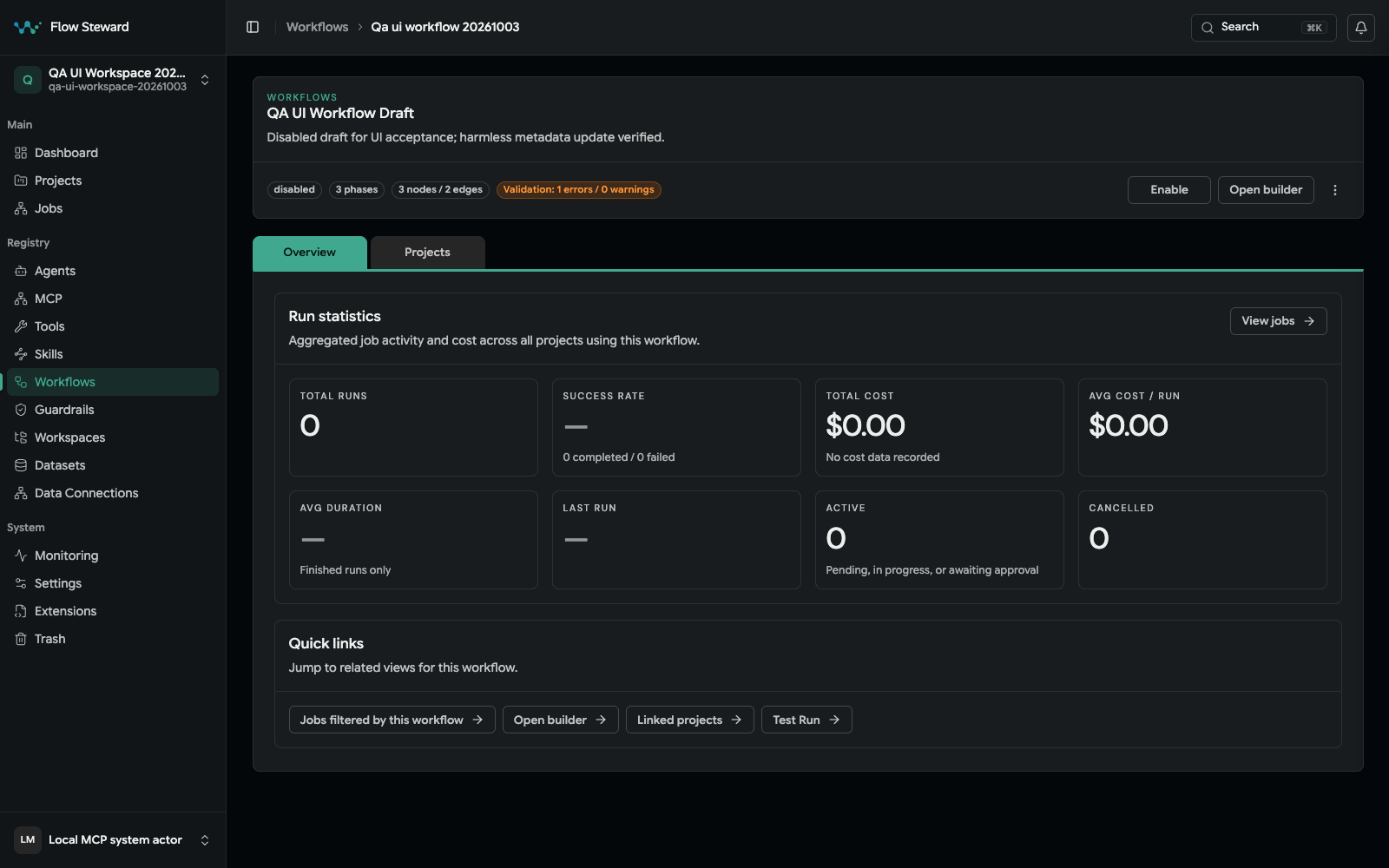Switch to the Overview tab
Screen dimensions: 1389x868
tap(310, 253)
